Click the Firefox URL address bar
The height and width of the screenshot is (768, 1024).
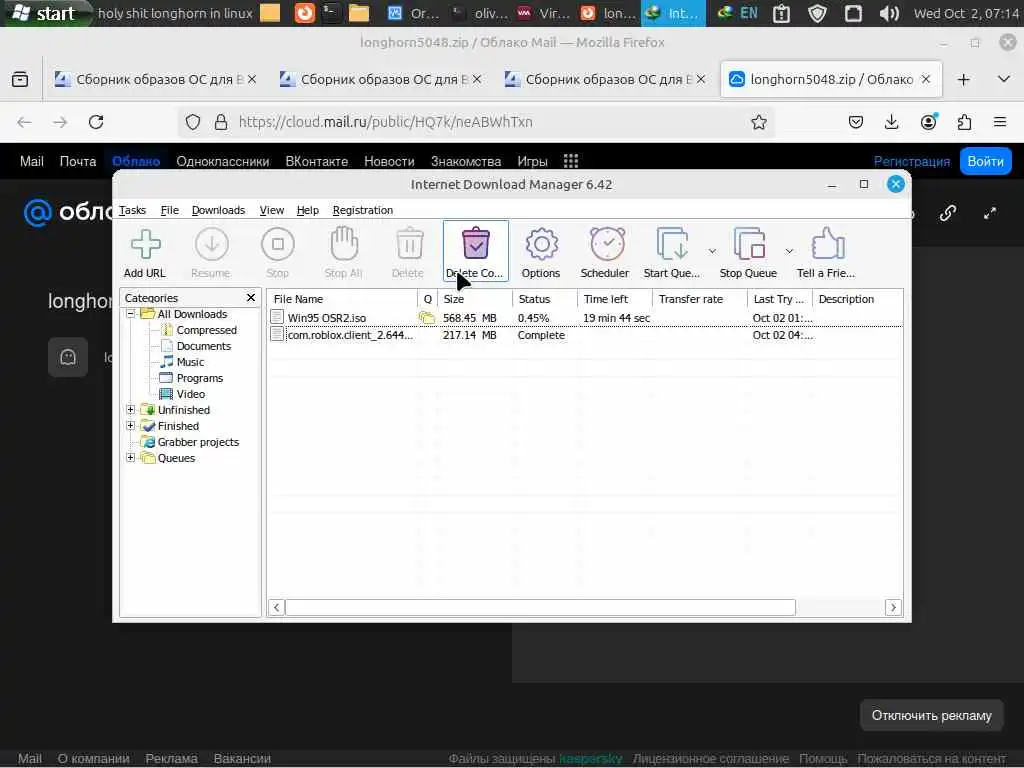[477, 122]
